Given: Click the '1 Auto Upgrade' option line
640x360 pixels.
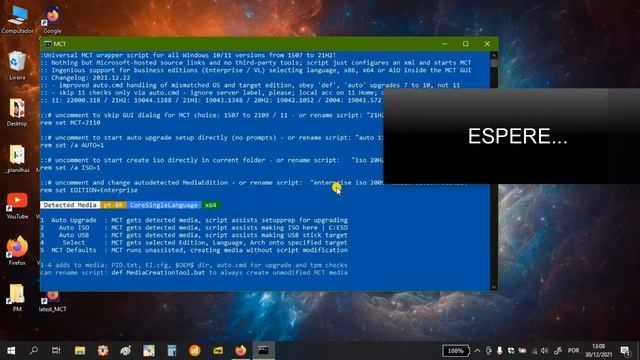Looking at the screenshot, I should coord(194,220).
